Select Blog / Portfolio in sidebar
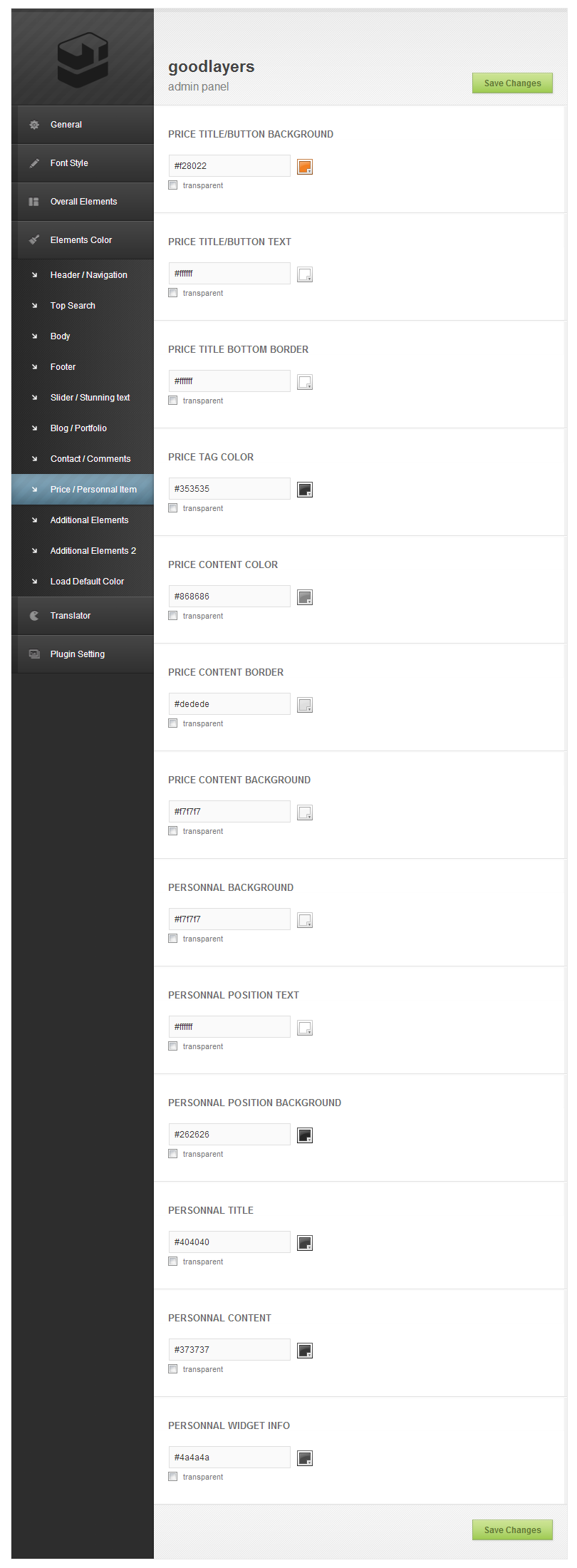Viewport: 577px width, 1568px height. [x=78, y=428]
